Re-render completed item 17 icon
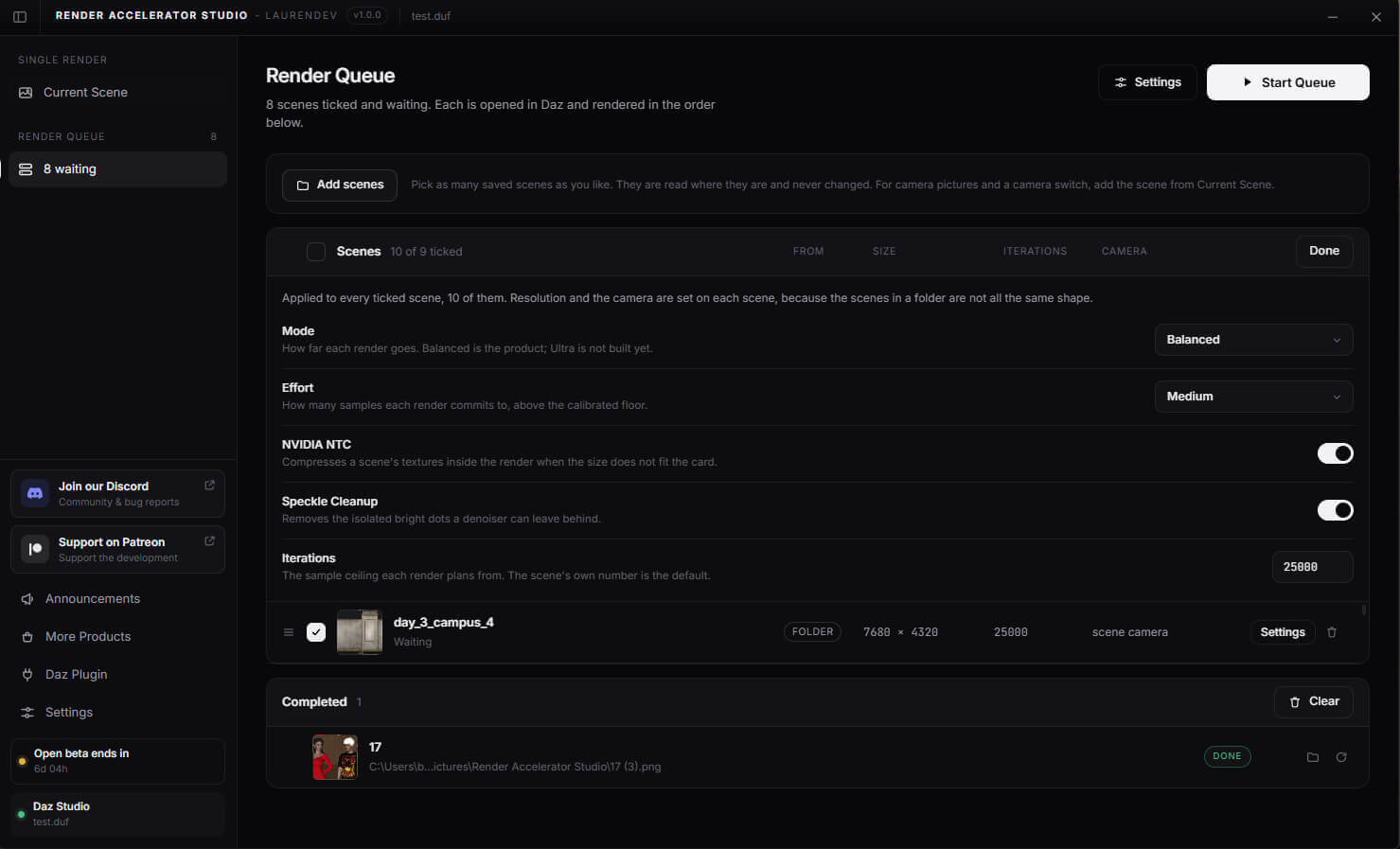Viewport: 1400px width, 849px height. tap(1341, 757)
